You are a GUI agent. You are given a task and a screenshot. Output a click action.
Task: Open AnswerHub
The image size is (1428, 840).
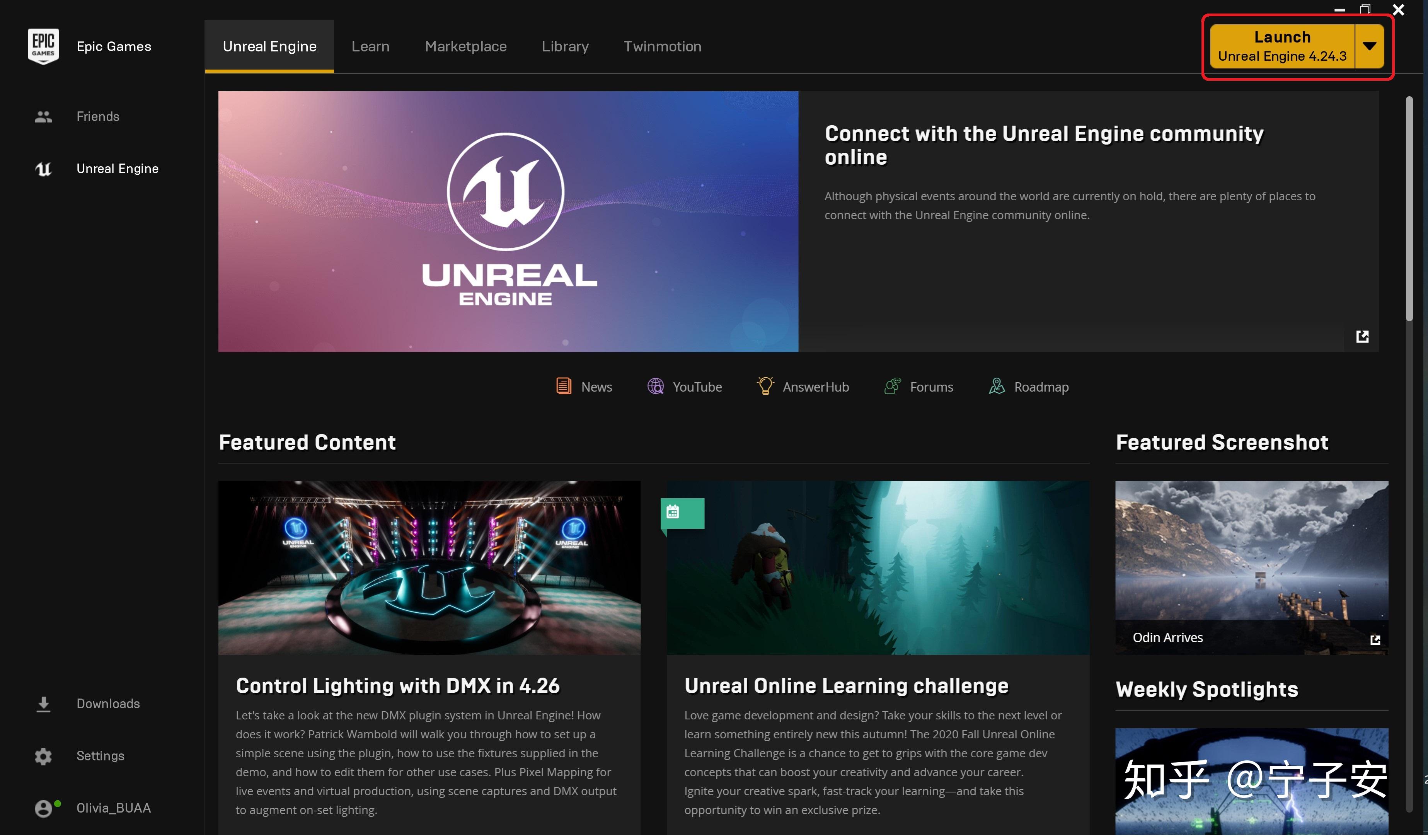(x=803, y=386)
